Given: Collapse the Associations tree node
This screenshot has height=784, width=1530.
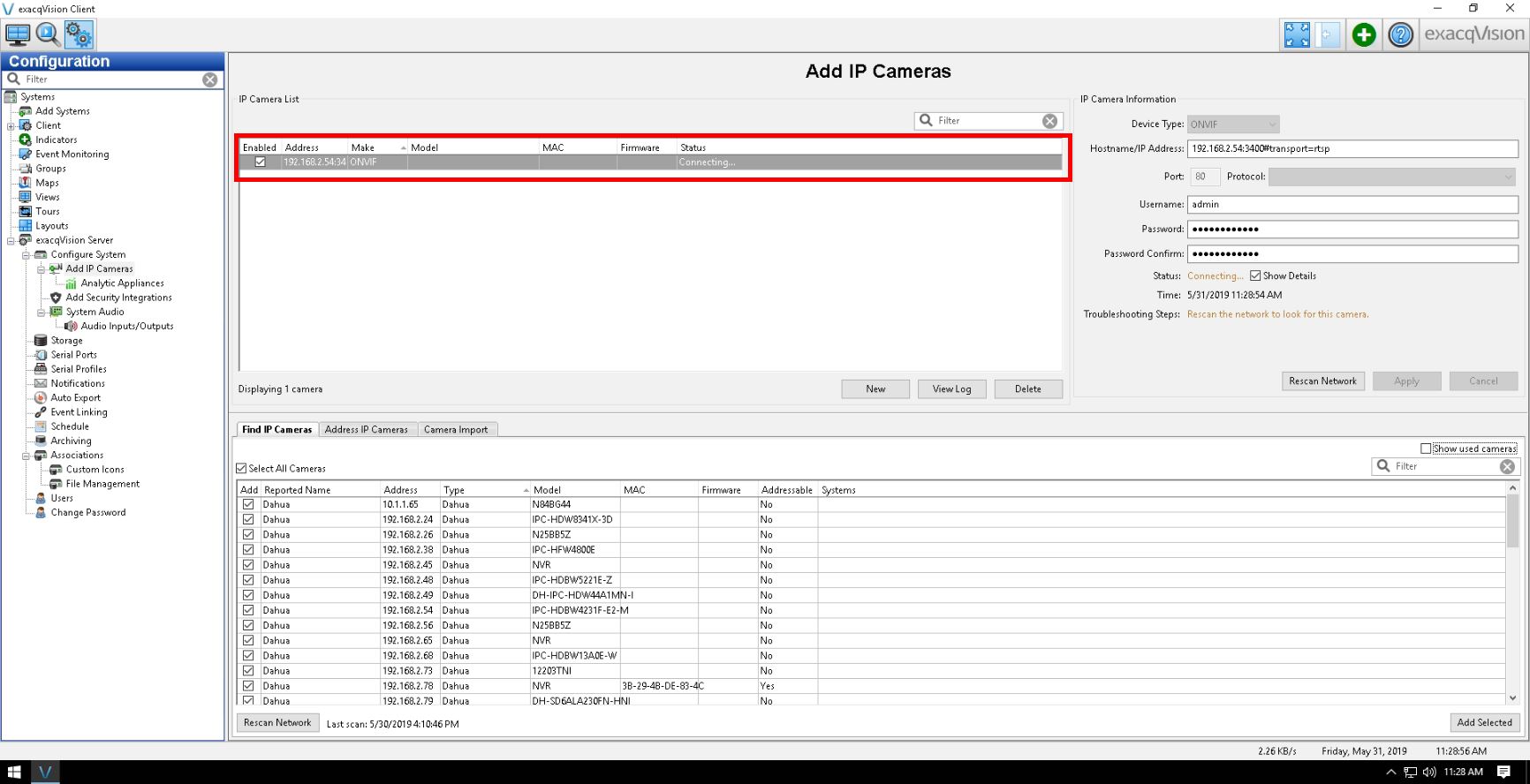Looking at the screenshot, I should tap(26, 456).
